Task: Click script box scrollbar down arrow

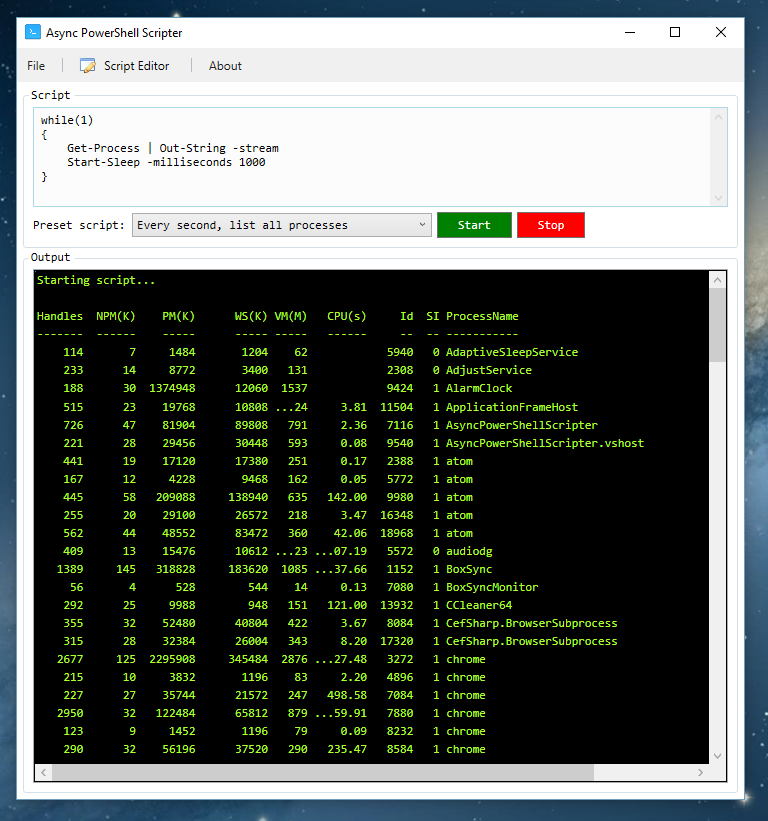Action: click(x=718, y=198)
